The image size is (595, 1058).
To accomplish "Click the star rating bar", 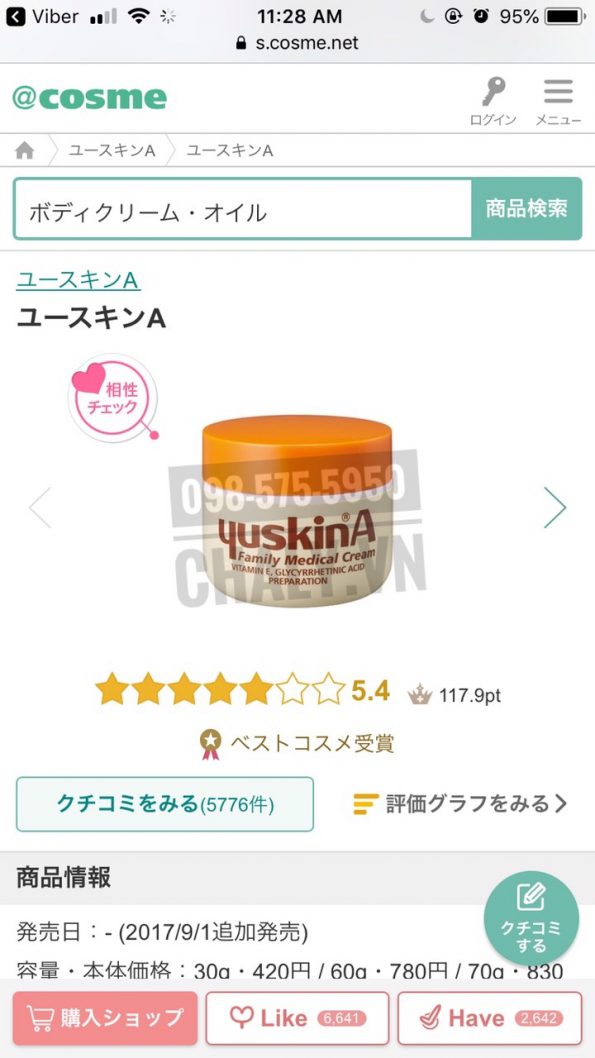I will 220,690.
